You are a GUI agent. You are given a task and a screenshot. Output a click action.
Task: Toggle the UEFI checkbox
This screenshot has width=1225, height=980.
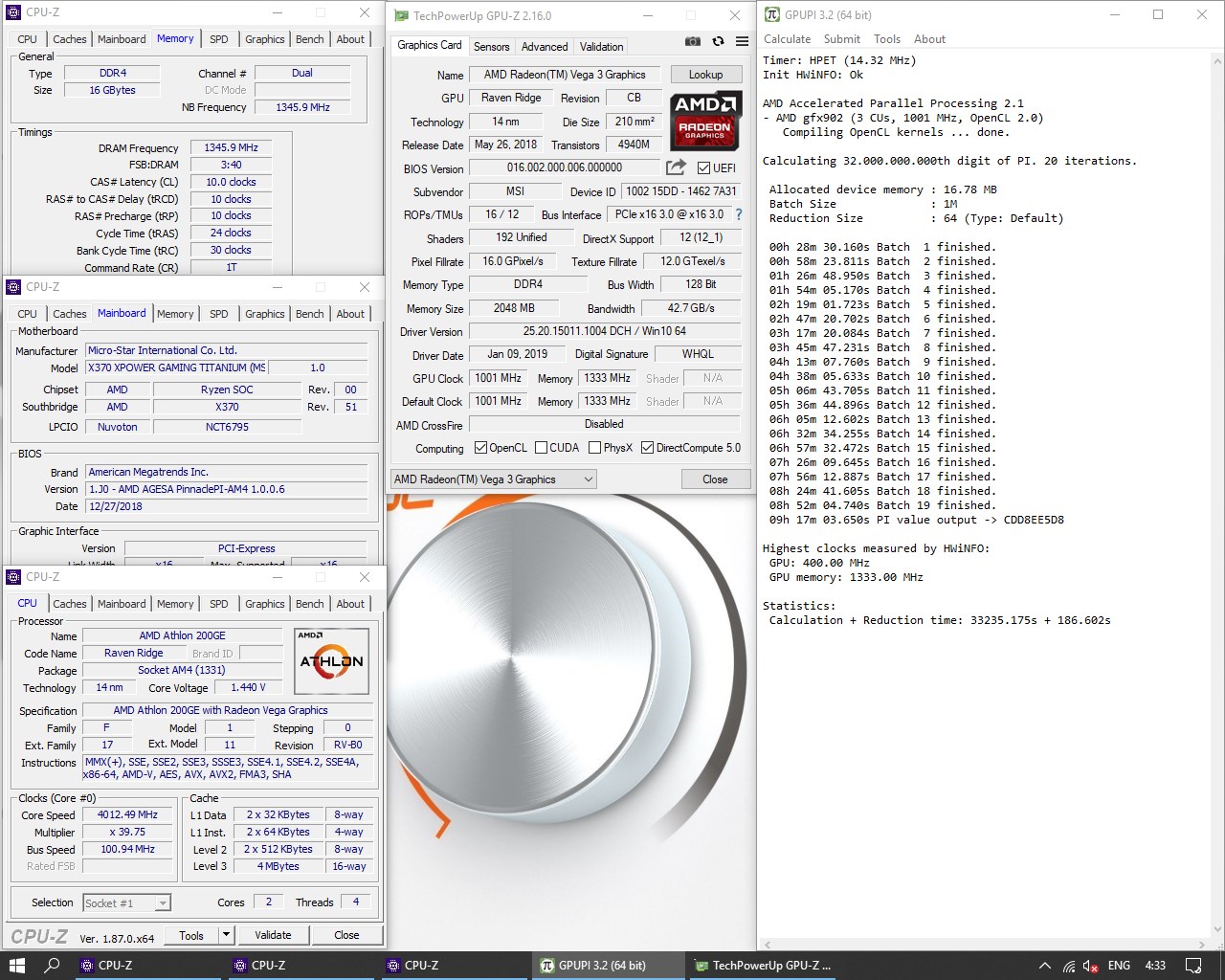(703, 168)
